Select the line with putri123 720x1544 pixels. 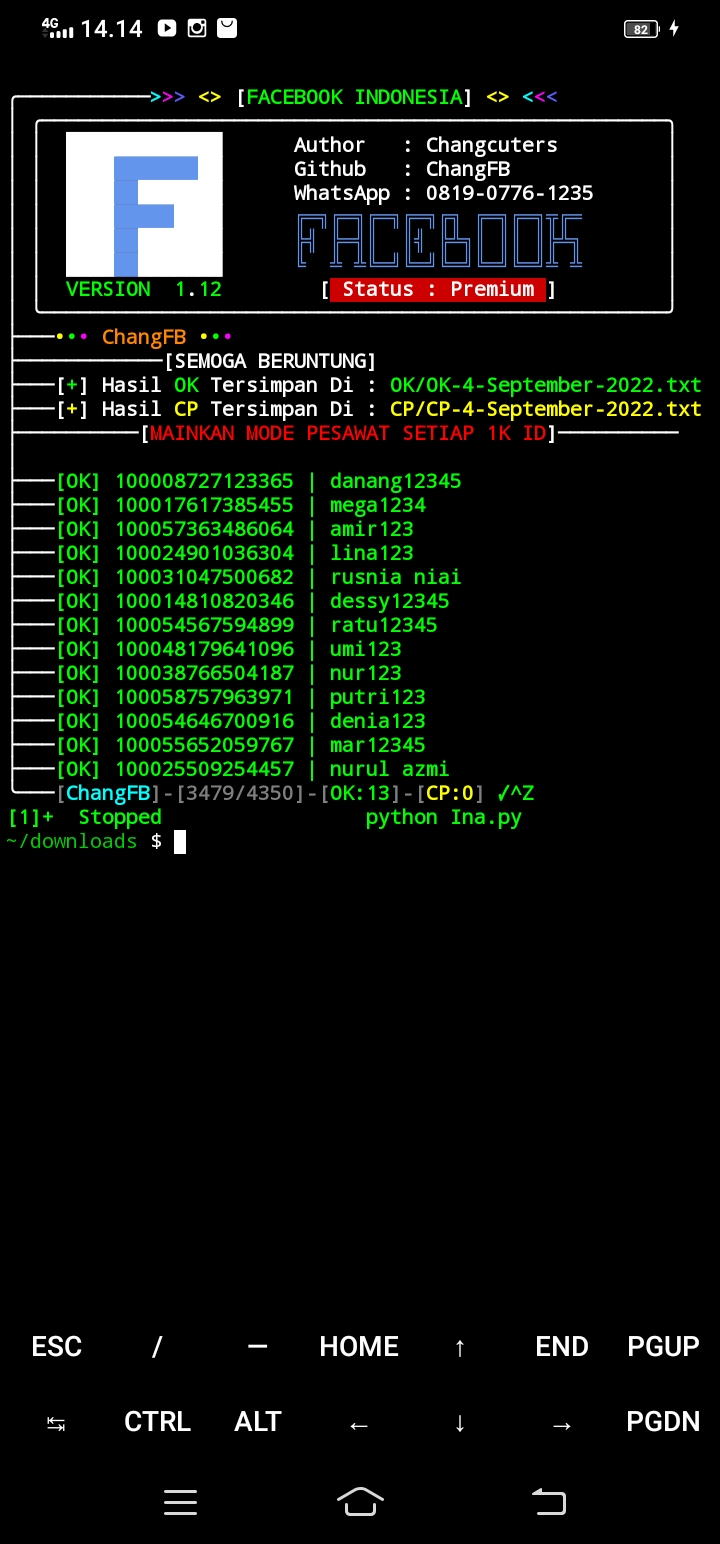point(240,698)
